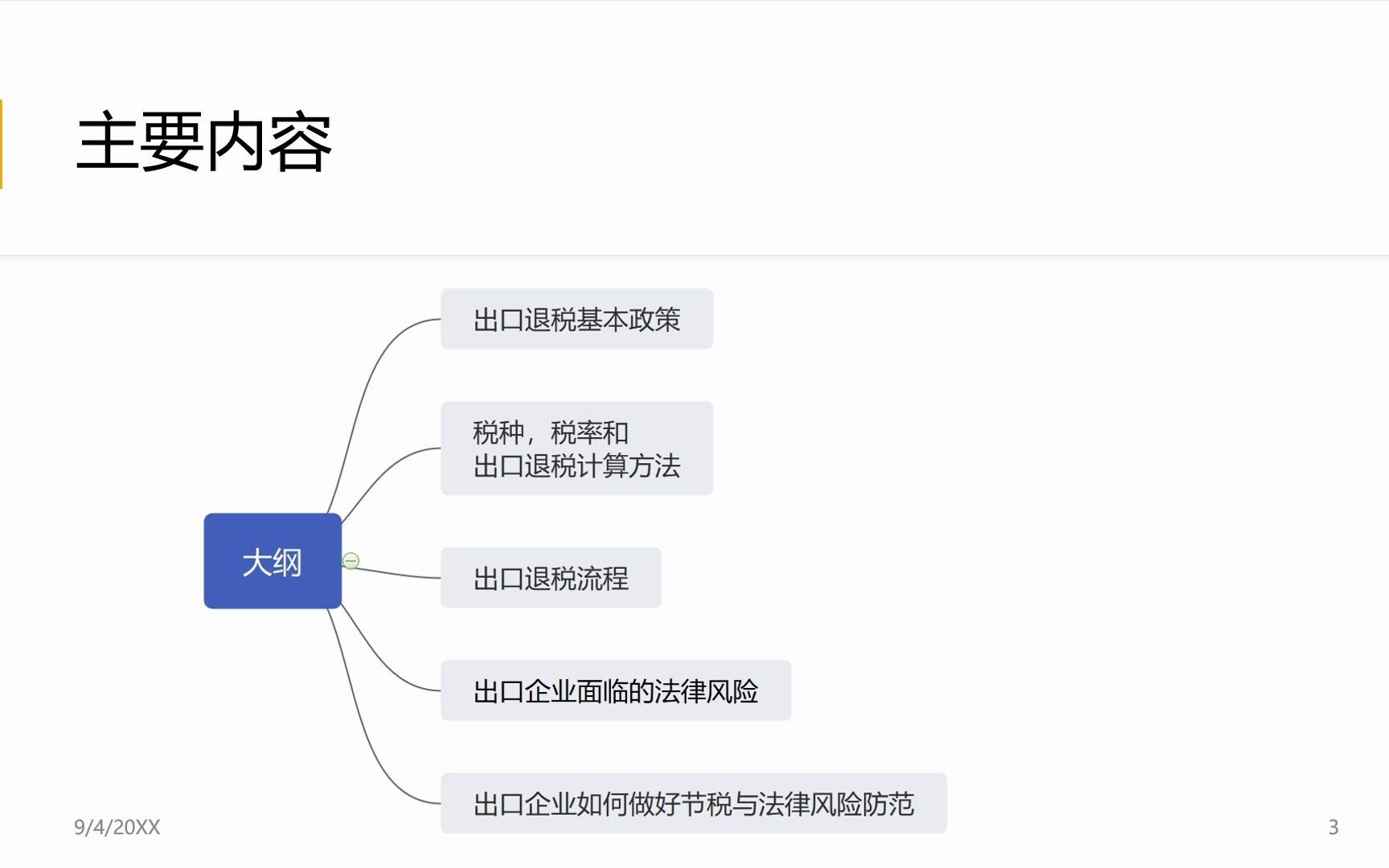Click the slide number 3

coord(1334,827)
